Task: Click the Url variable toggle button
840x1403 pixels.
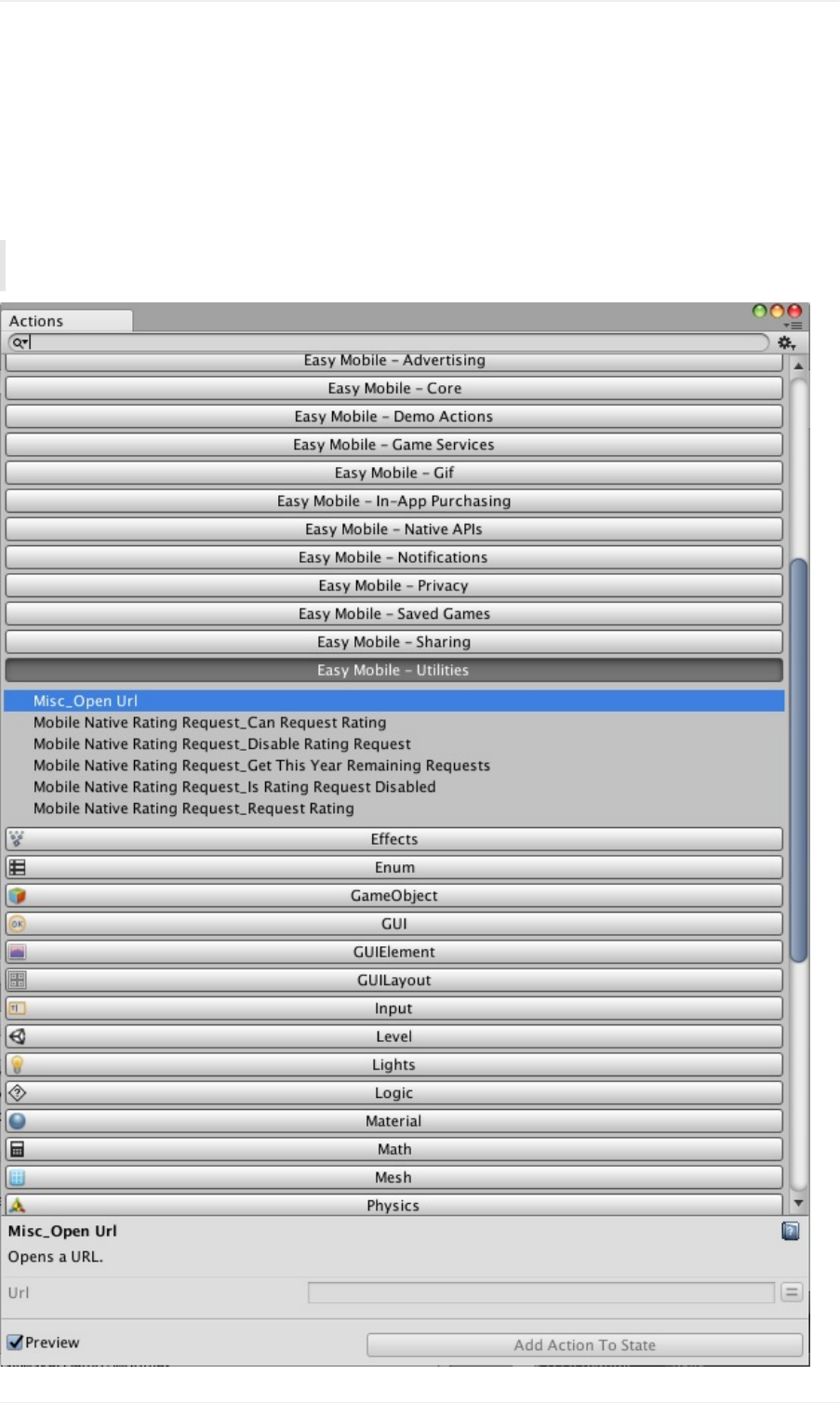Action: tap(792, 1292)
